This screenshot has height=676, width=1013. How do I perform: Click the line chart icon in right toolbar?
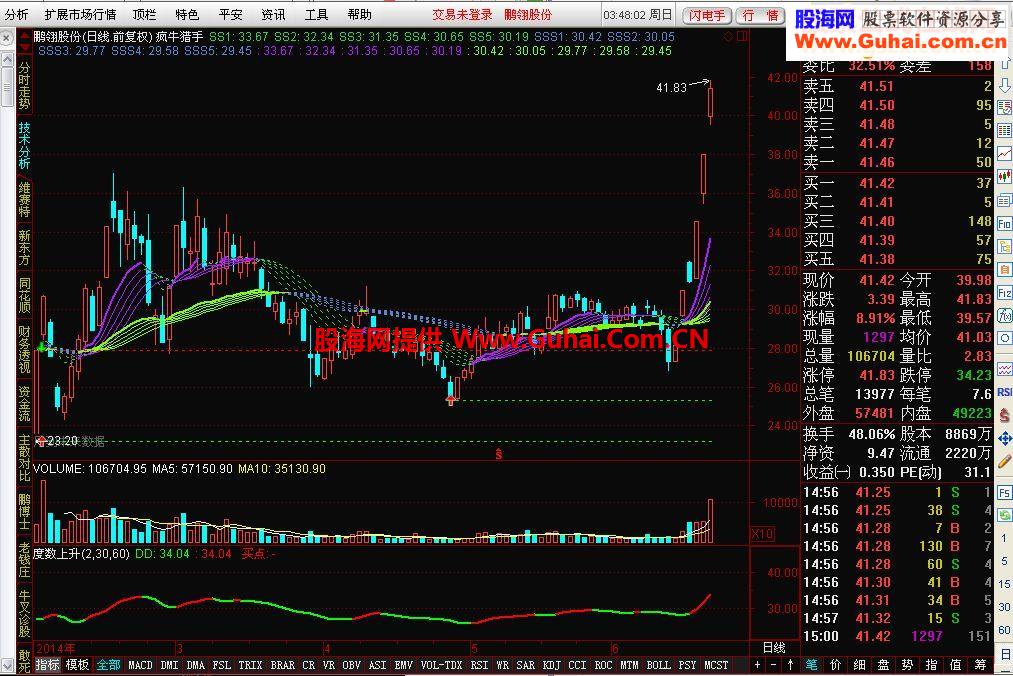point(1005,154)
